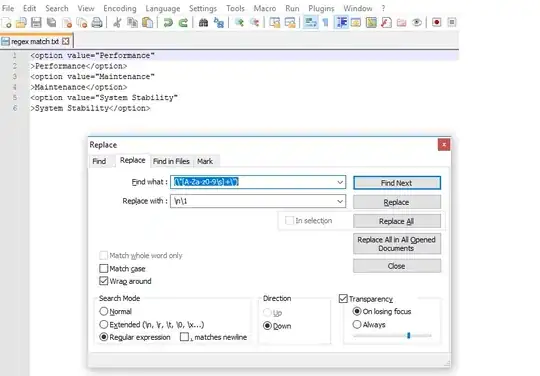
Task: Switch to Find in Files tab
Action: coord(171,161)
